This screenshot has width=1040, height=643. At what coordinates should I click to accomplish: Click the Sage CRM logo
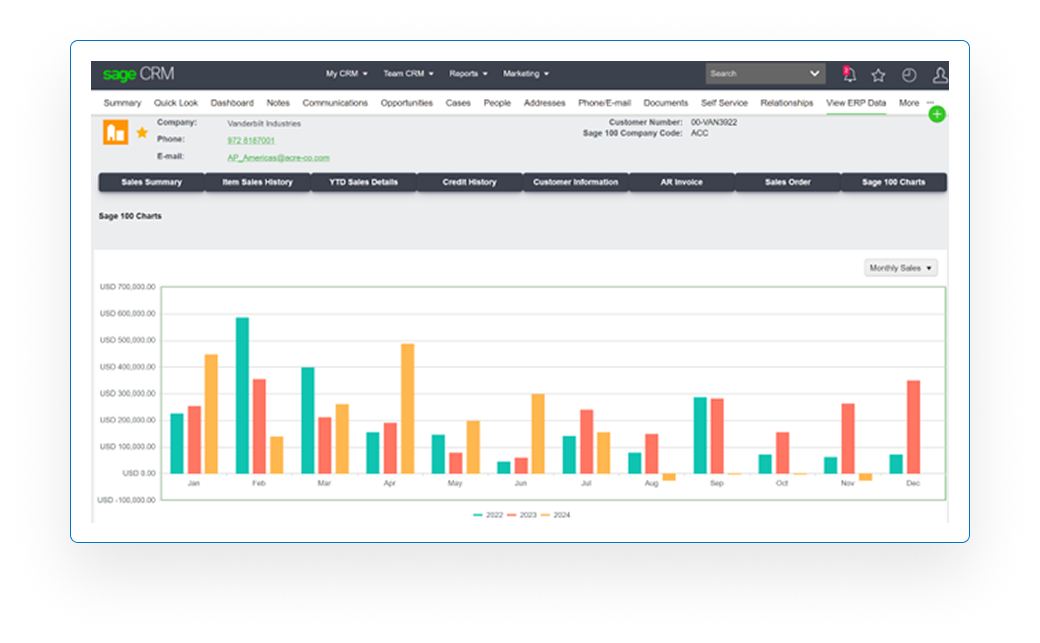(x=138, y=74)
